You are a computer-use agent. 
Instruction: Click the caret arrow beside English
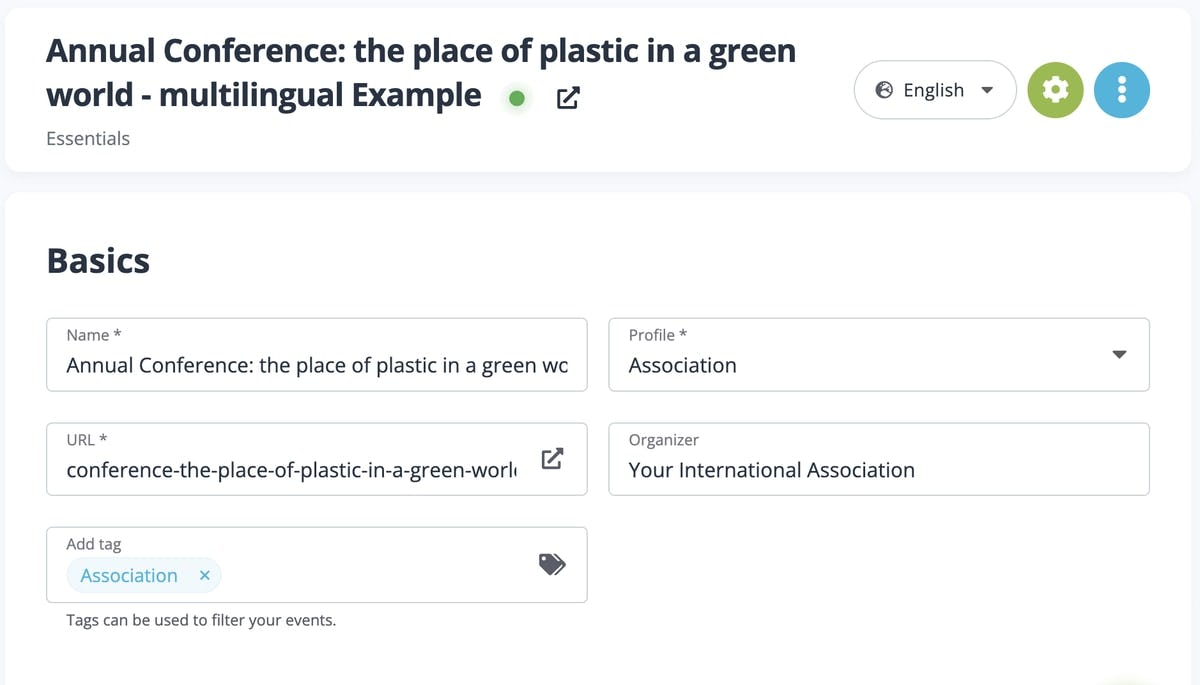point(987,91)
